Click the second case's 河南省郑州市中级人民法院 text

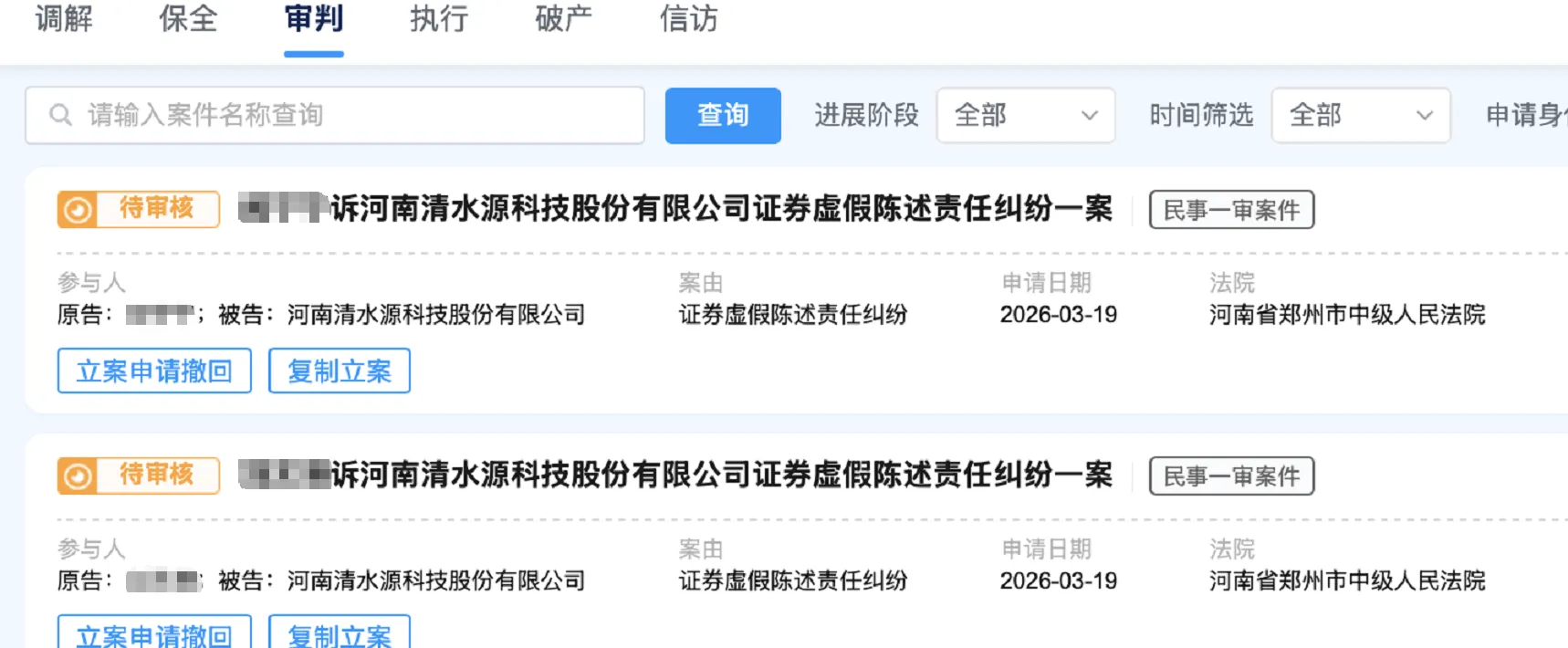(1347, 581)
